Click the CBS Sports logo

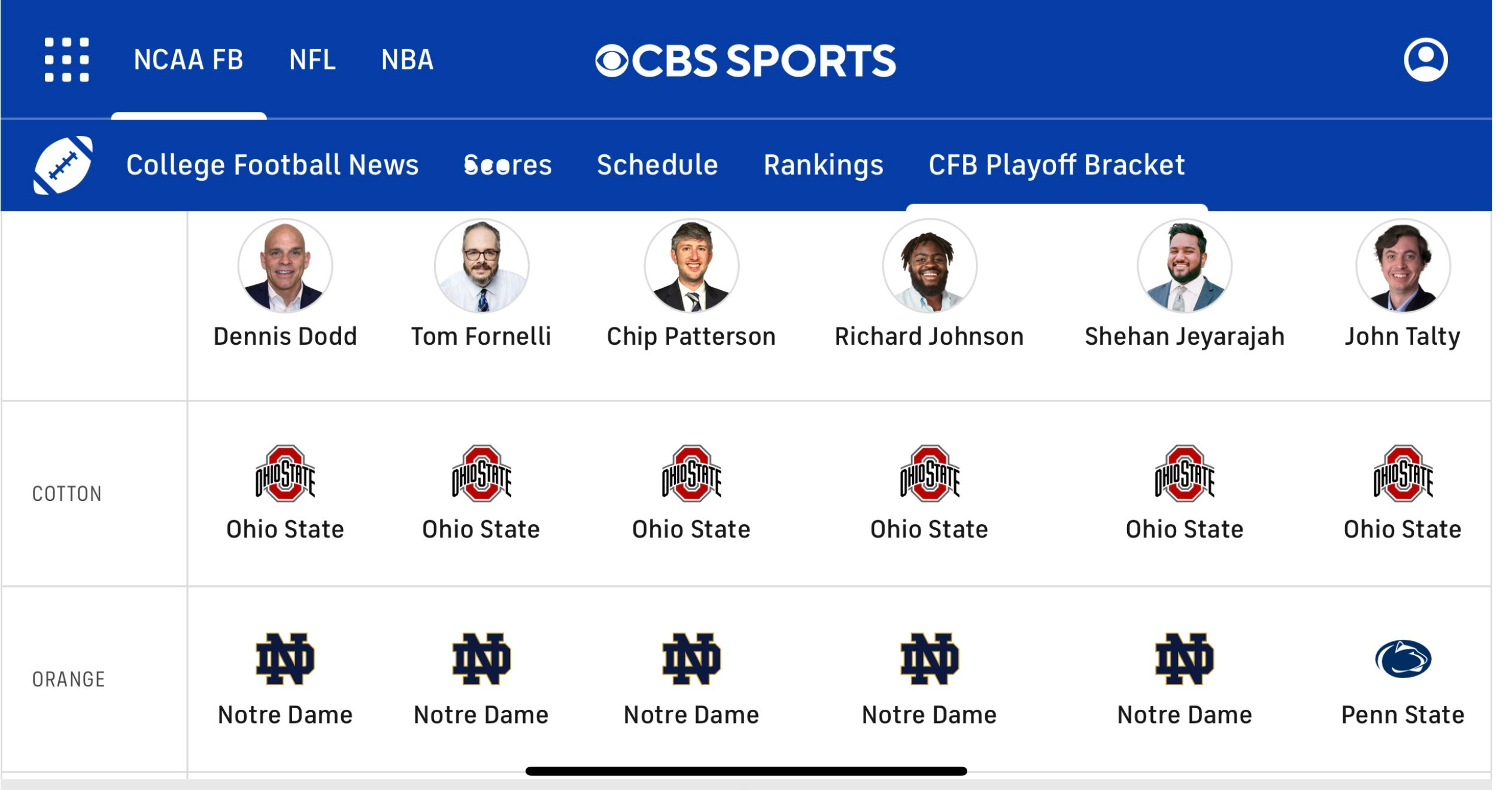[745, 60]
